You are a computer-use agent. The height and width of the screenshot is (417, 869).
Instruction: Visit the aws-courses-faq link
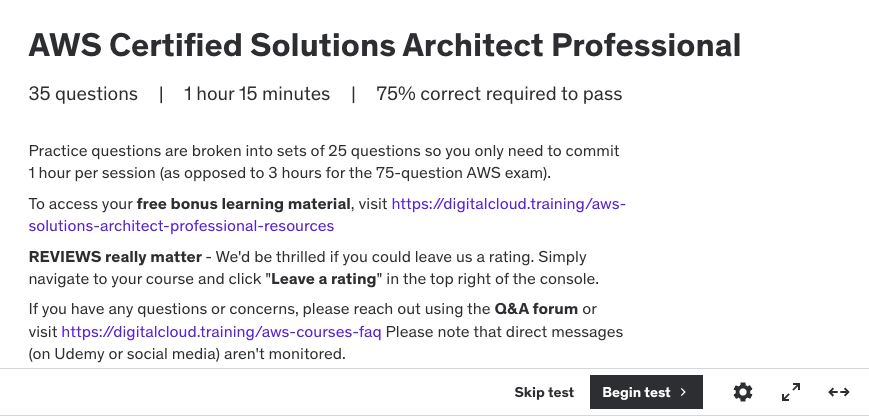coord(221,332)
